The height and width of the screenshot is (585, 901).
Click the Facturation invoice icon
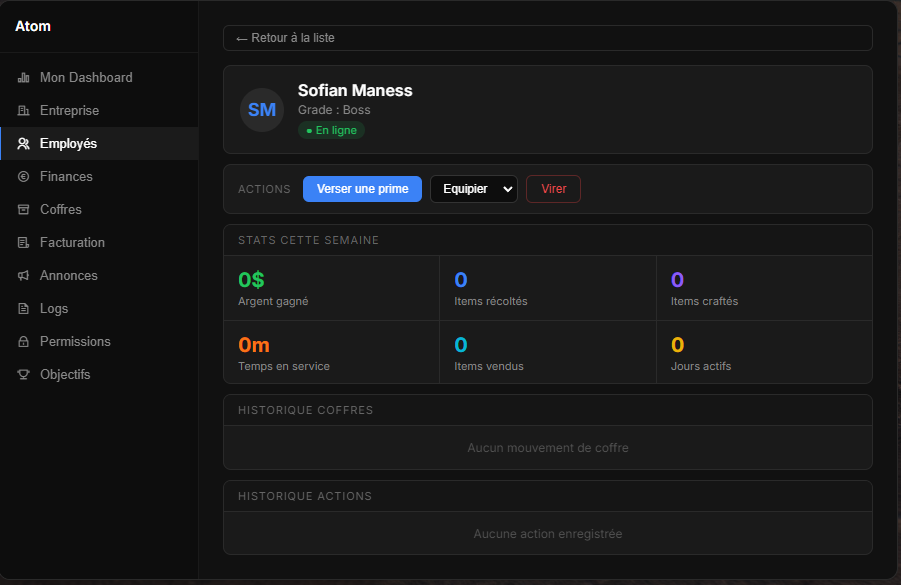23,243
